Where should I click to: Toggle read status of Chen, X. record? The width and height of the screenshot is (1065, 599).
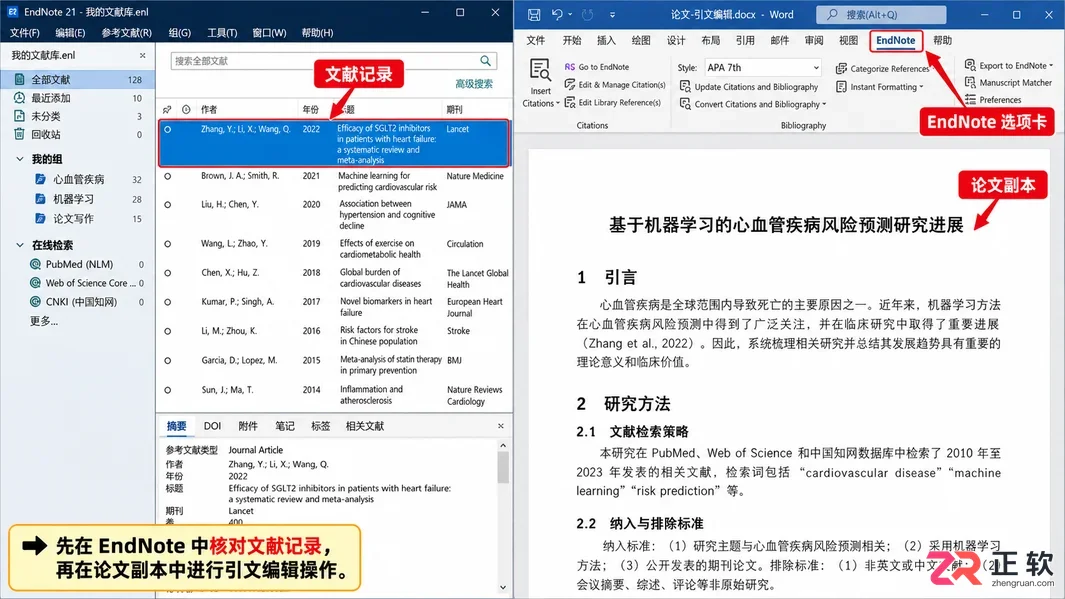click(168, 273)
